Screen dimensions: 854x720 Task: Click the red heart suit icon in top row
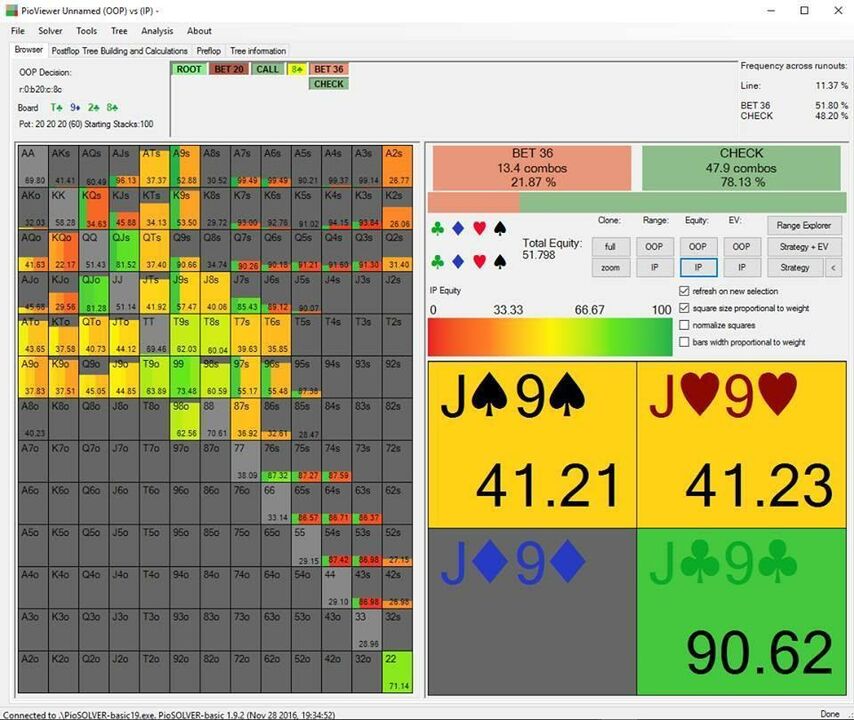click(x=479, y=229)
